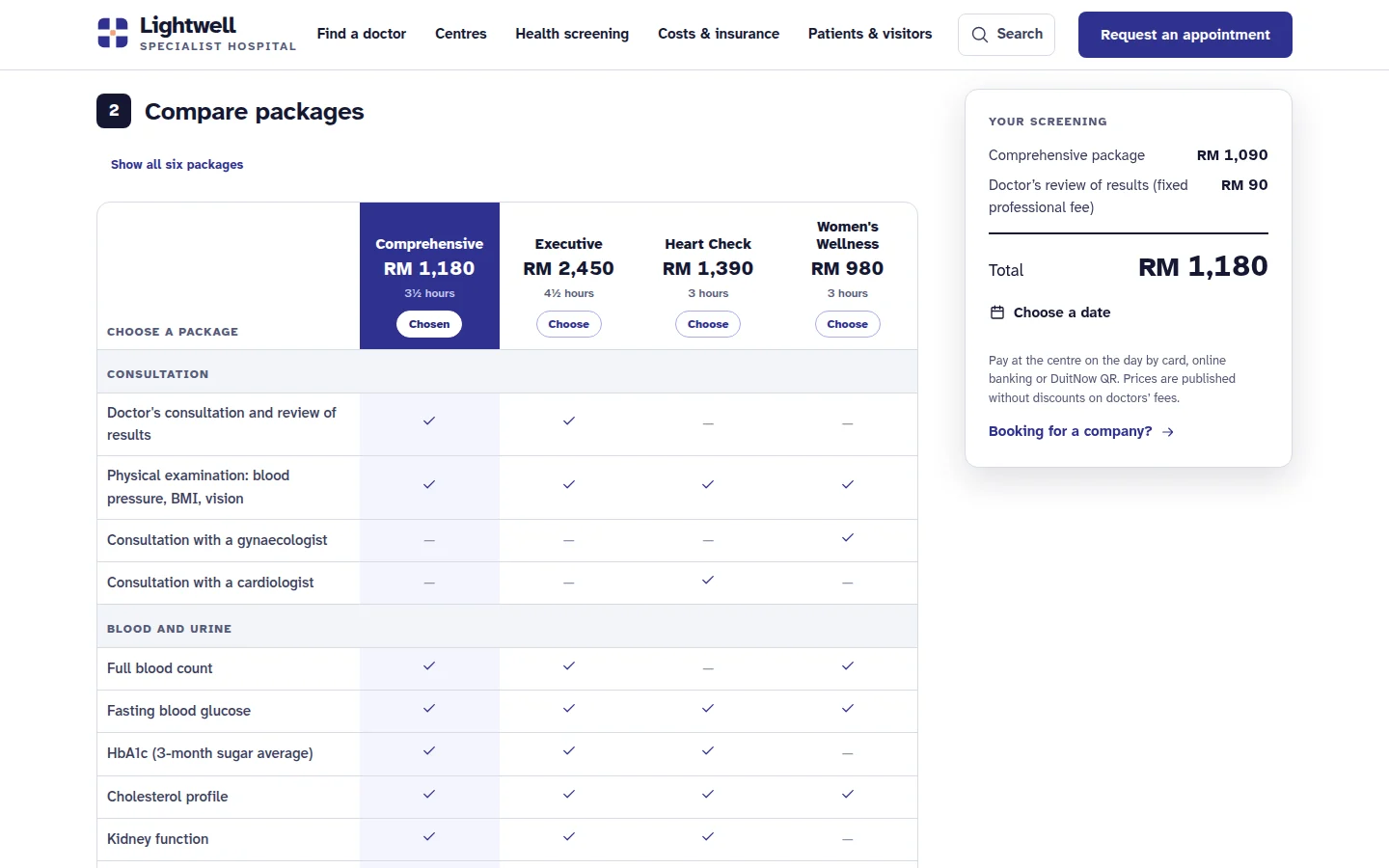The image size is (1389, 868).
Task: Choose the Women's Wellness package
Action: coord(848,324)
